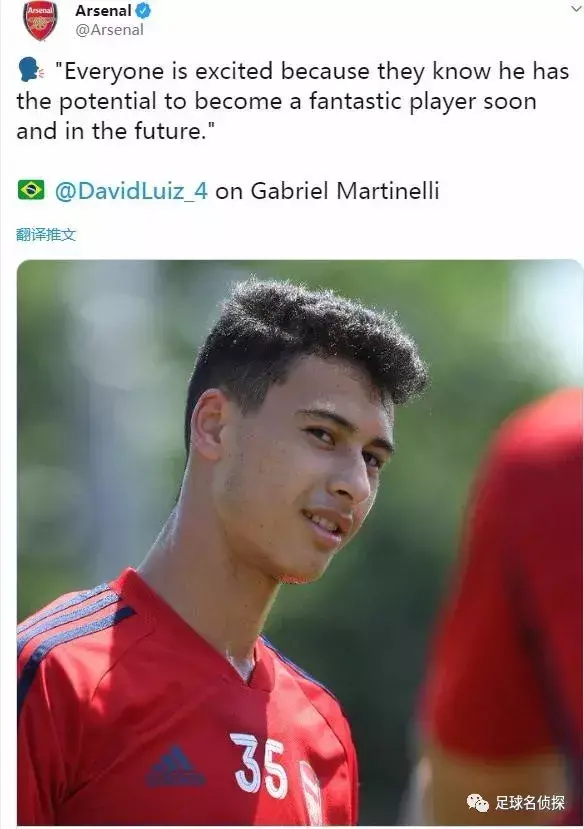
Task: Click the speaking head emoji before the quote
Action: tap(32, 70)
